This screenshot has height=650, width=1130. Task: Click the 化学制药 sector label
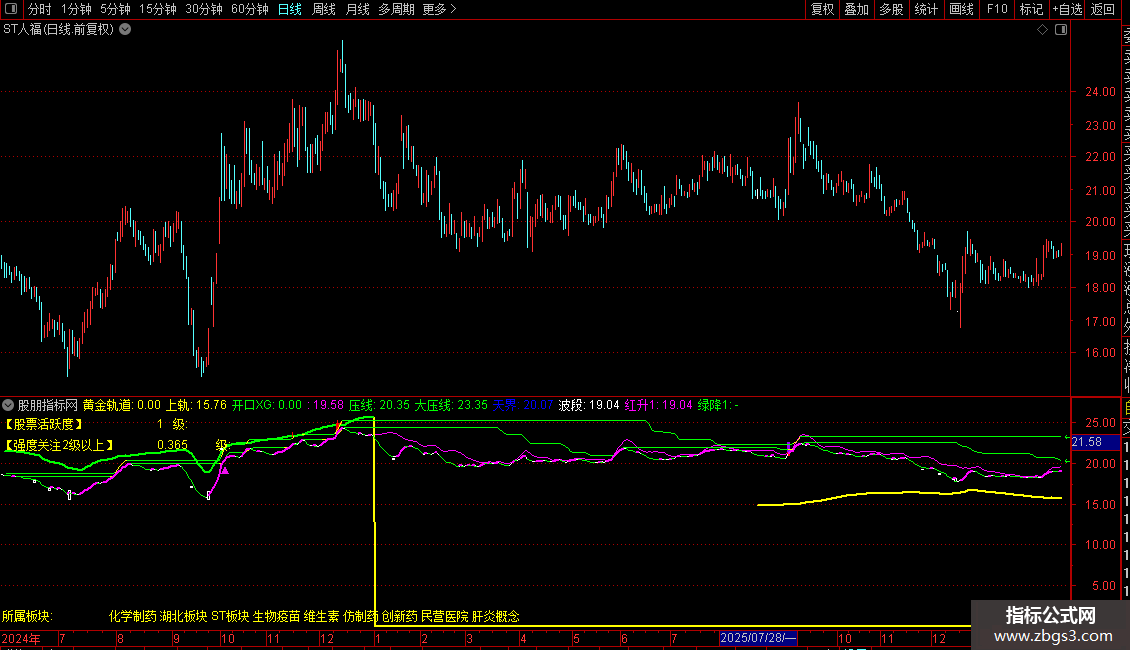click(x=133, y=616)
